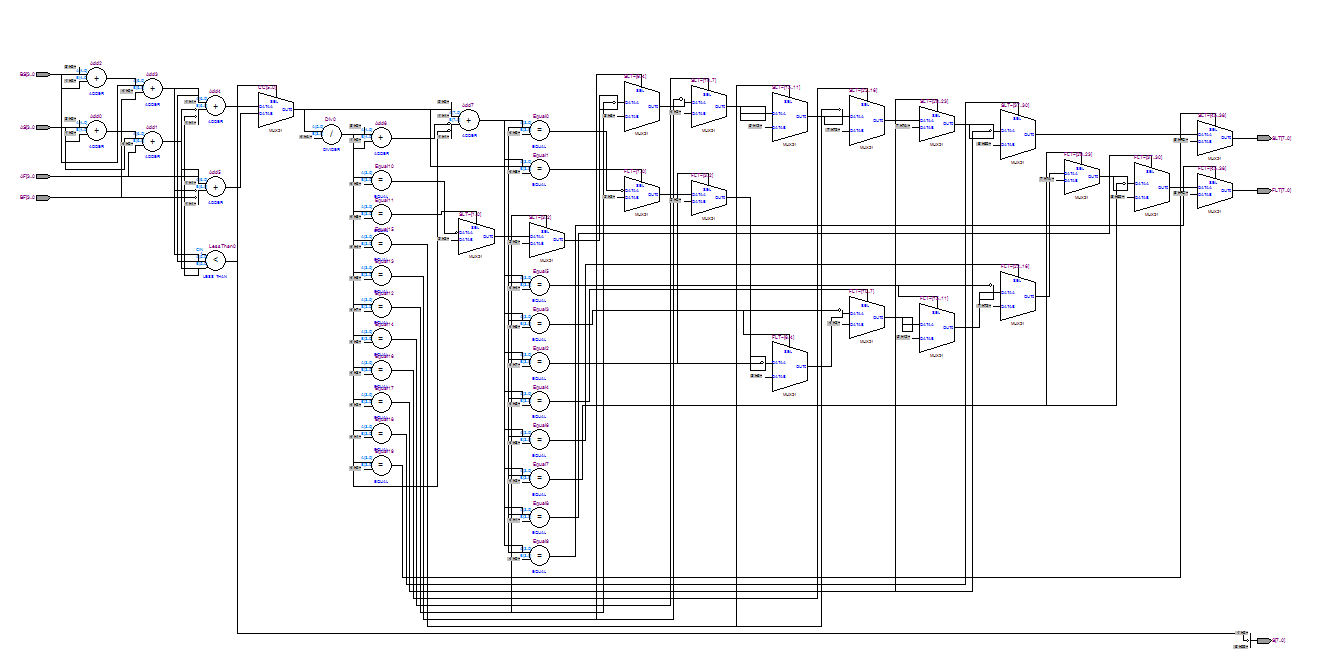Image resolution: width=1333 pixels, height=666 pixels.
Task: Select the Div0 divider node
Action: (332, 133)
